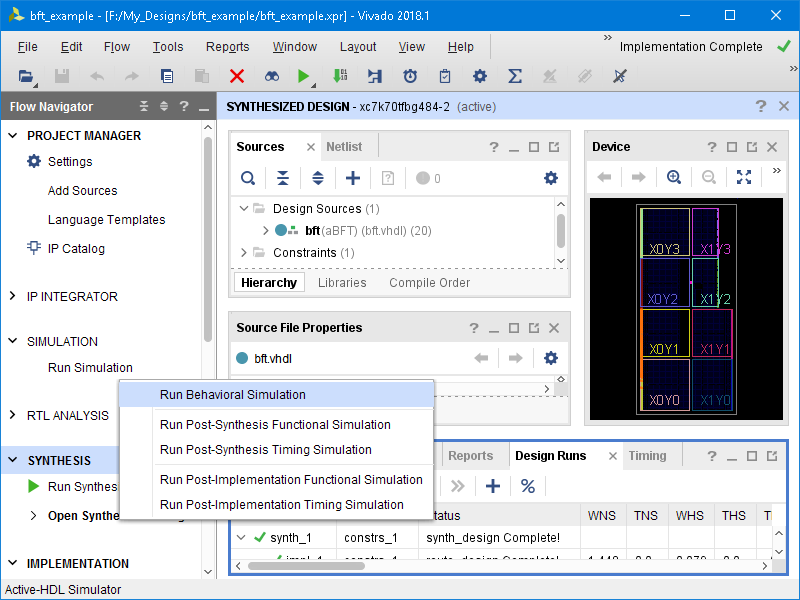Click Run Simulation in Flow Navigator

pos(90,368)
